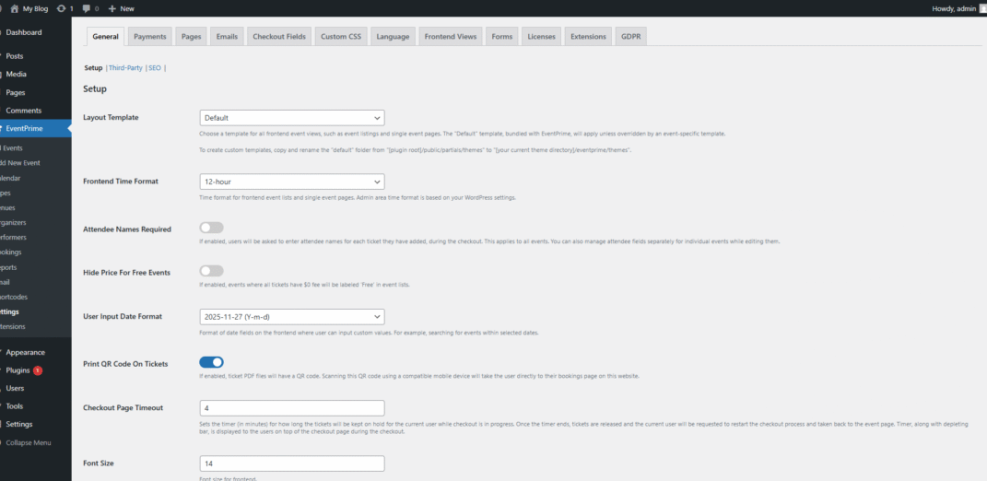Click the Checkout Page Timeout field
The image size is (987, 481).
point(292,408)
